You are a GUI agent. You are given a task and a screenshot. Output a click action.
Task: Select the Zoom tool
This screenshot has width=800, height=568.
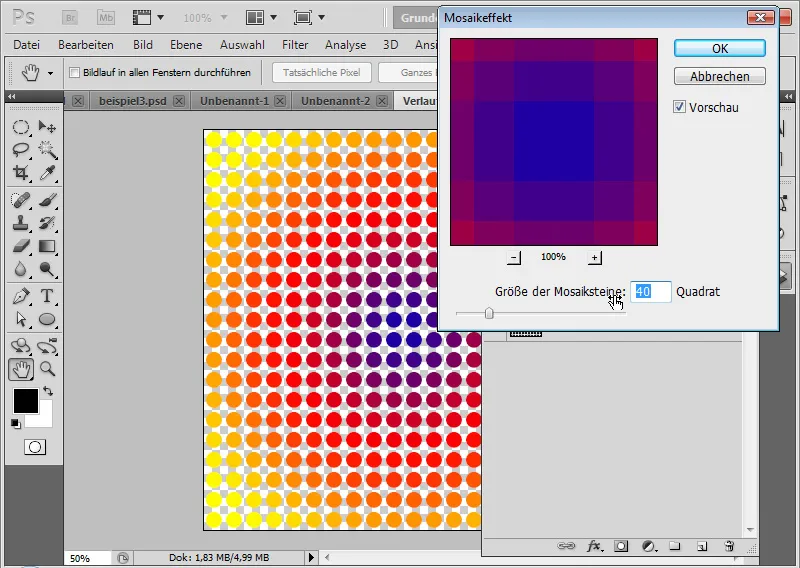47,369
